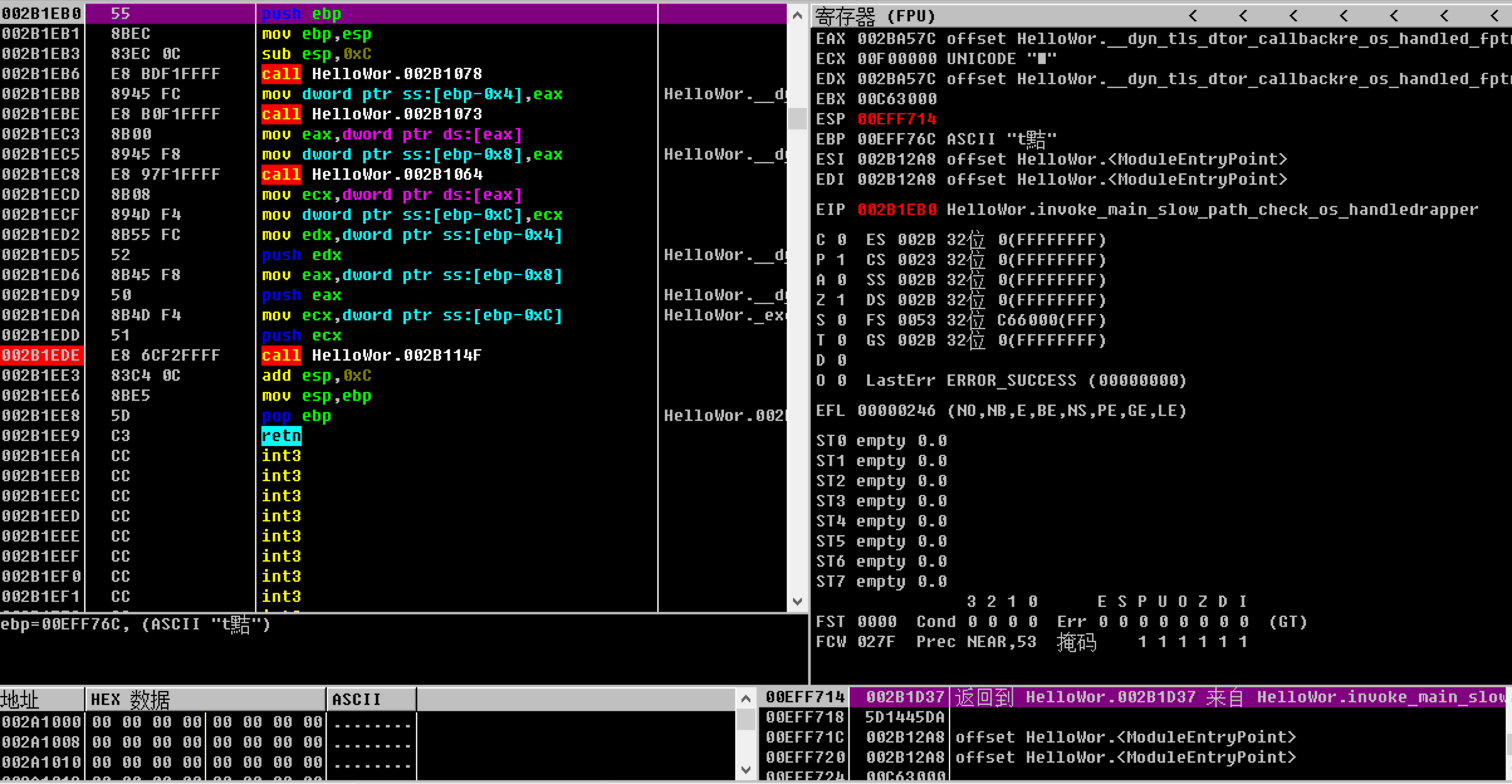The height and width of the screenshot is (784, 1512).
Task: Select the ECX register value 00F00000
Action: pyautogui.click(x=897, y=58)
